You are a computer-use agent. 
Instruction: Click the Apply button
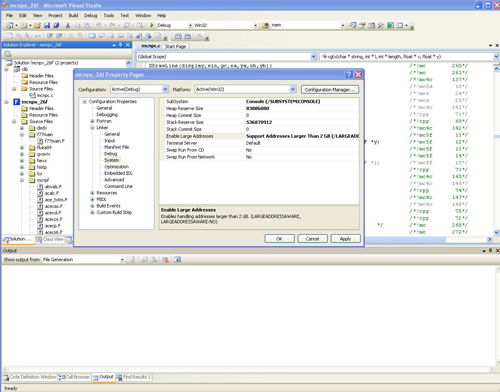345,239
